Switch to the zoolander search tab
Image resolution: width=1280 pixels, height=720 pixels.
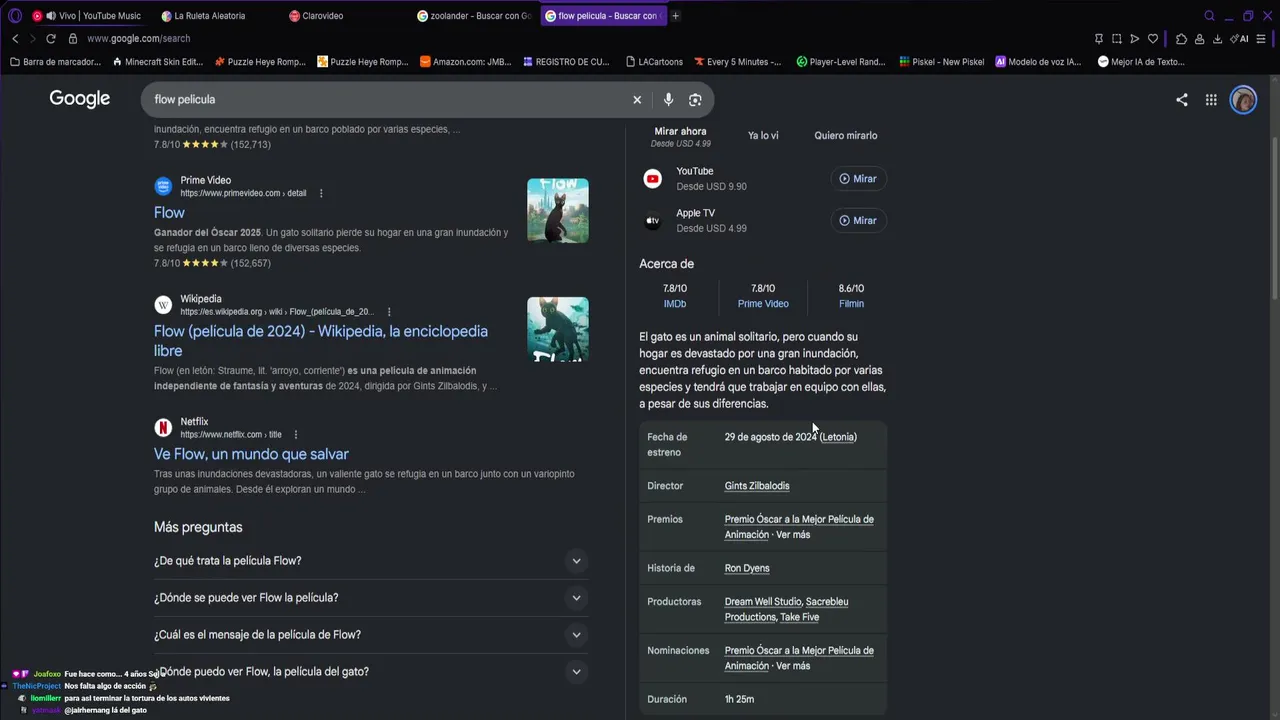[475, 16]
